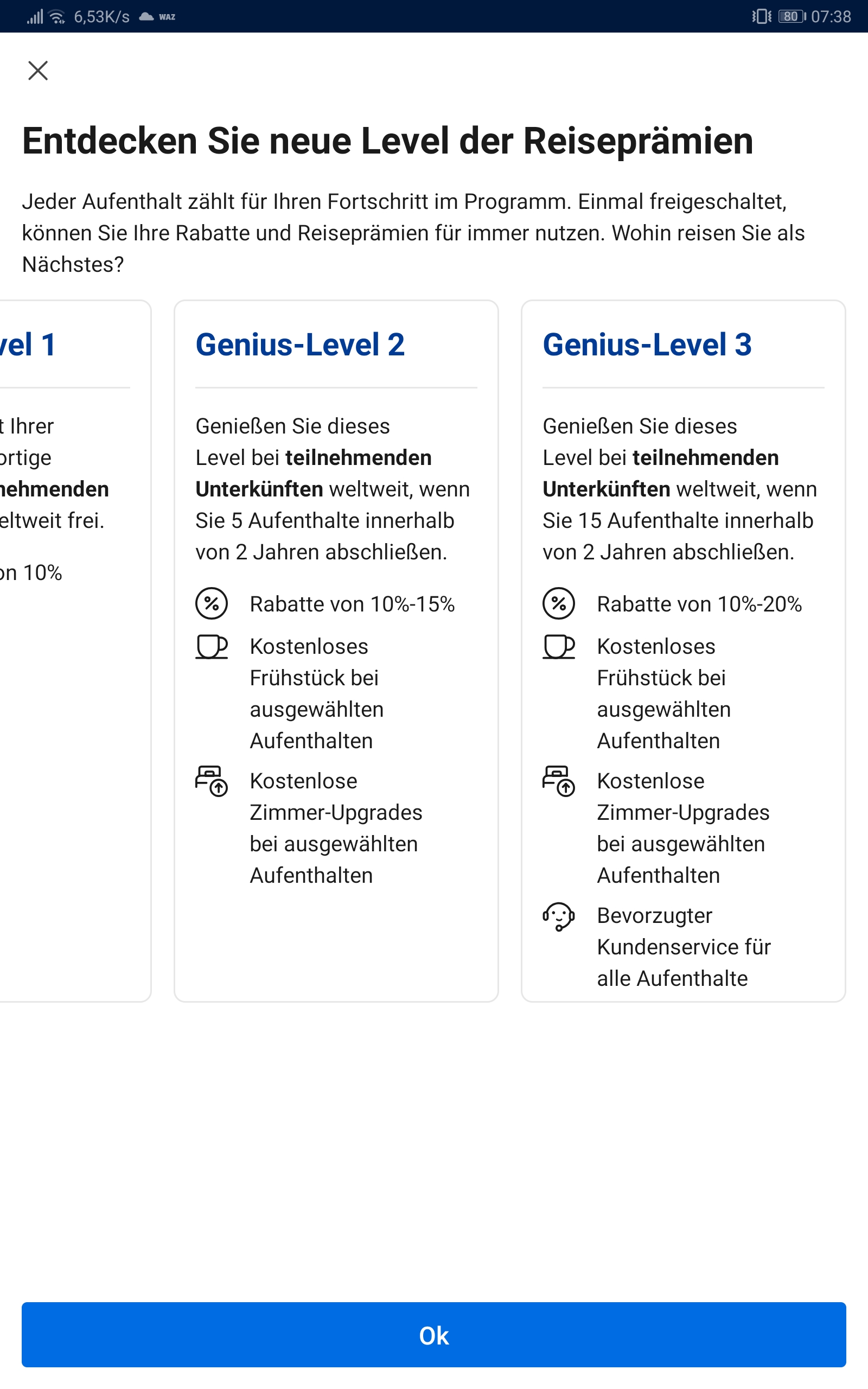Tap the Level 3 free breakfast cup icon

(559, 647)
